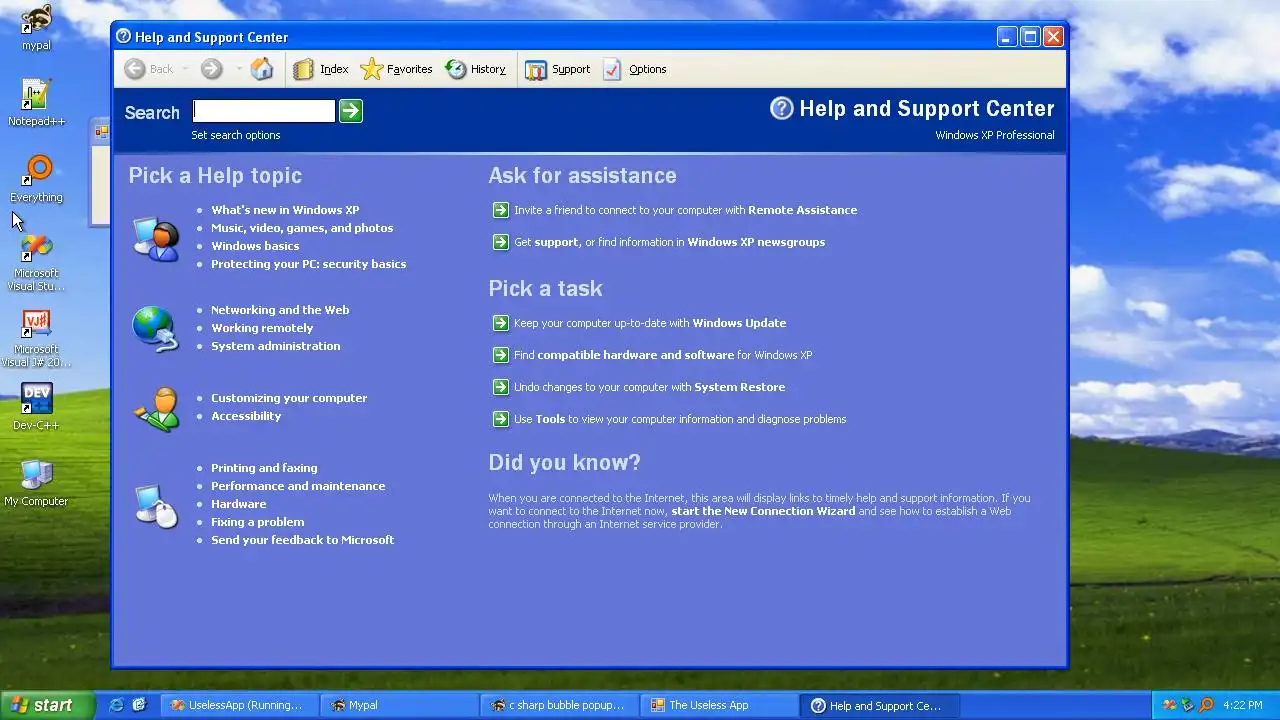
Task: Click the Networking globe group icon
Action: (155, 329)
